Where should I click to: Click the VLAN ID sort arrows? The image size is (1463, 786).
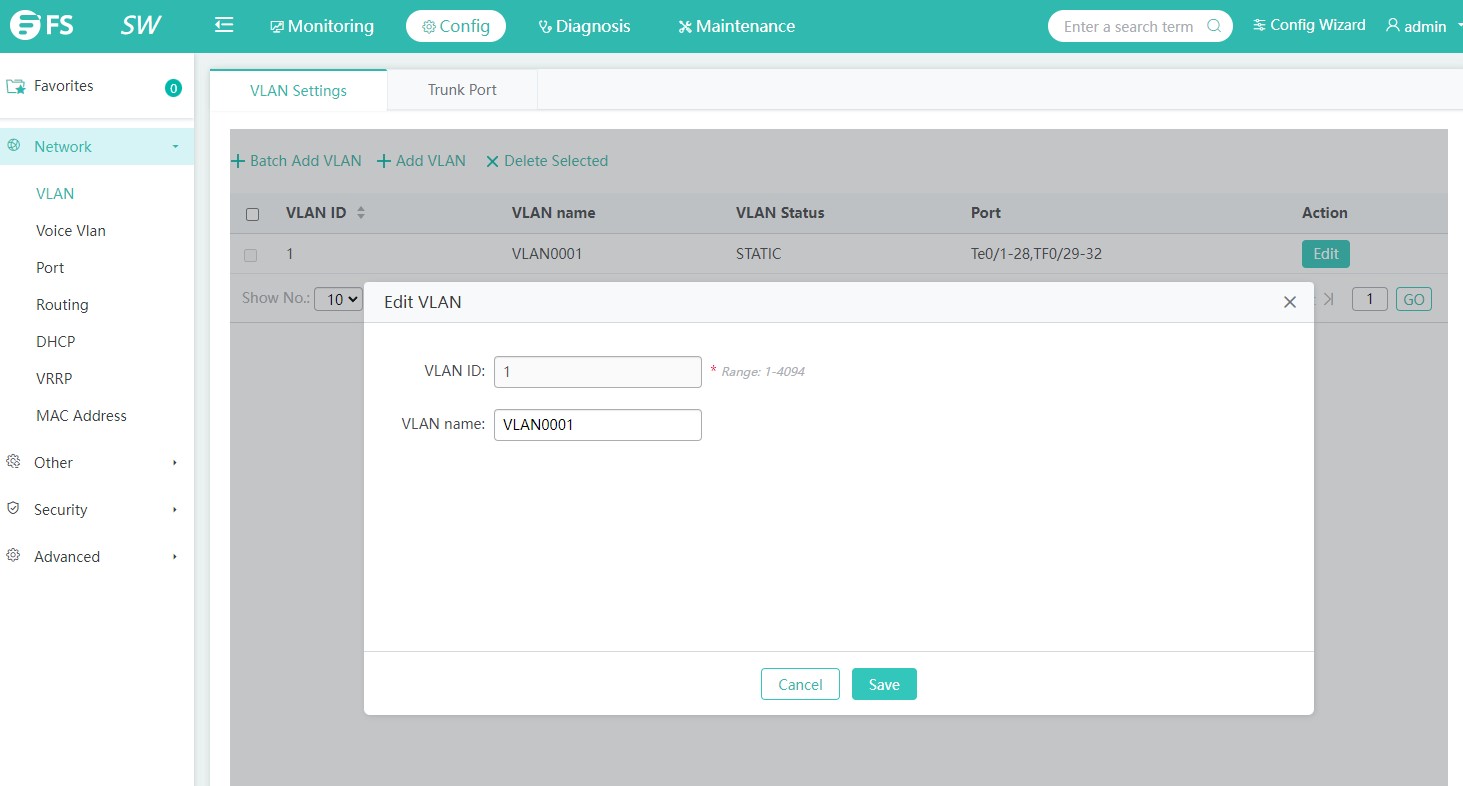click(x=361, y=213)
